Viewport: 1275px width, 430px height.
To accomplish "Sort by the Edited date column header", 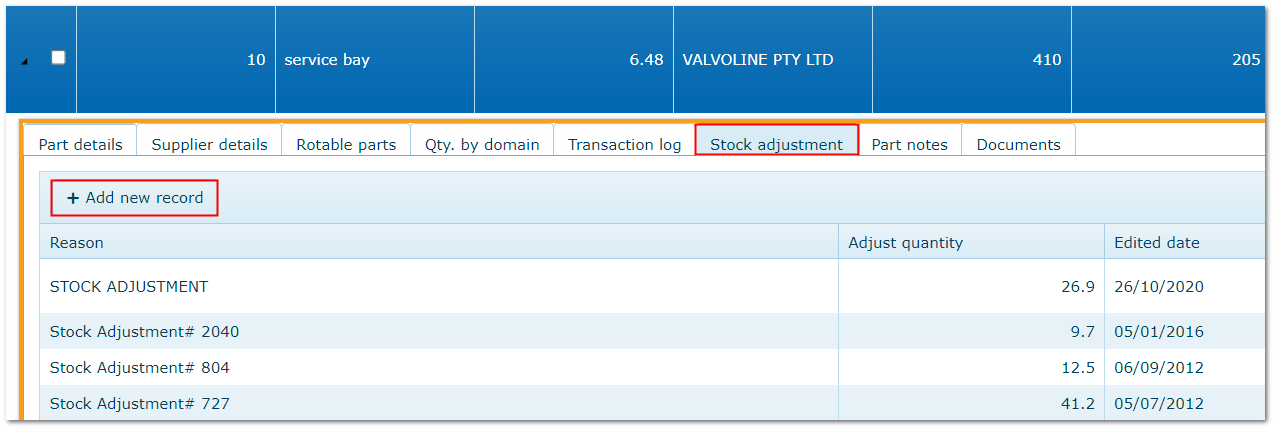I will pos(1156,243).
